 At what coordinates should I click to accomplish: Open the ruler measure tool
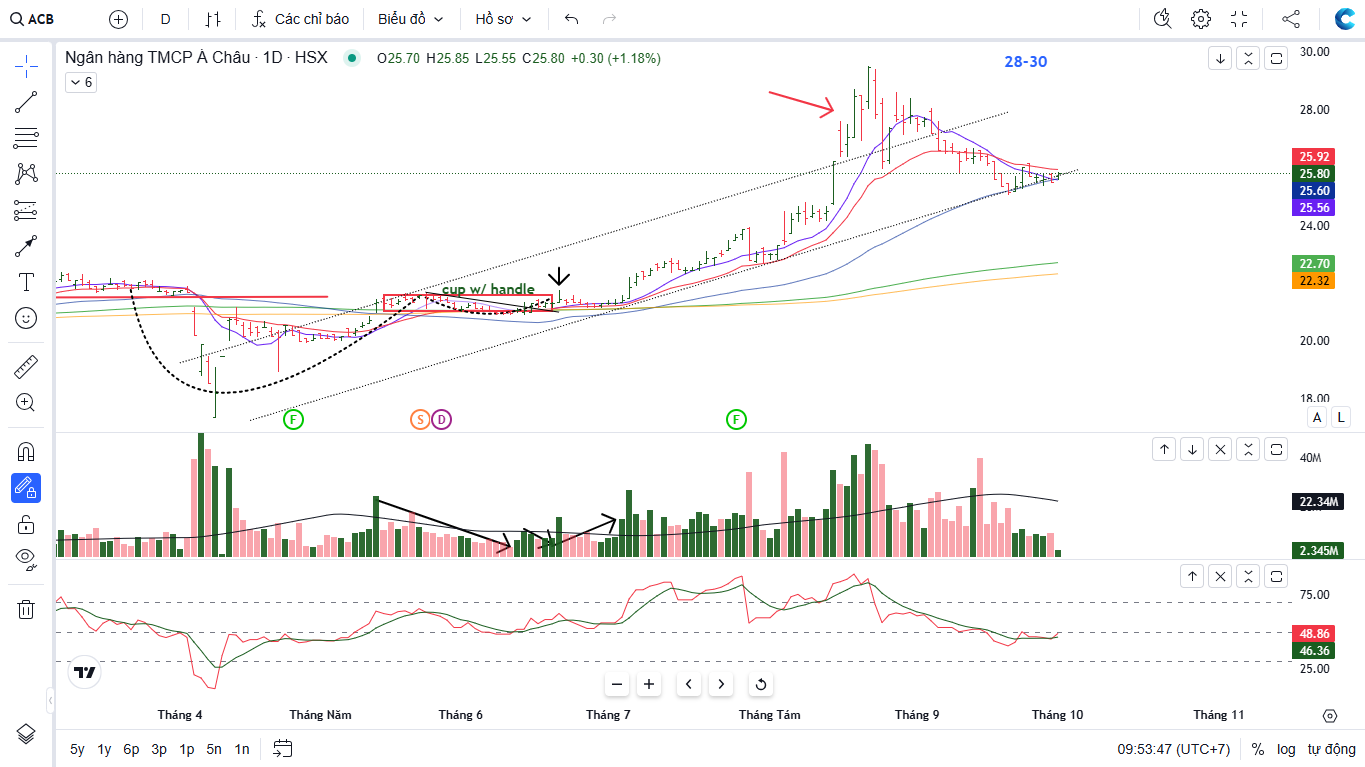click(x=26, y=367)
